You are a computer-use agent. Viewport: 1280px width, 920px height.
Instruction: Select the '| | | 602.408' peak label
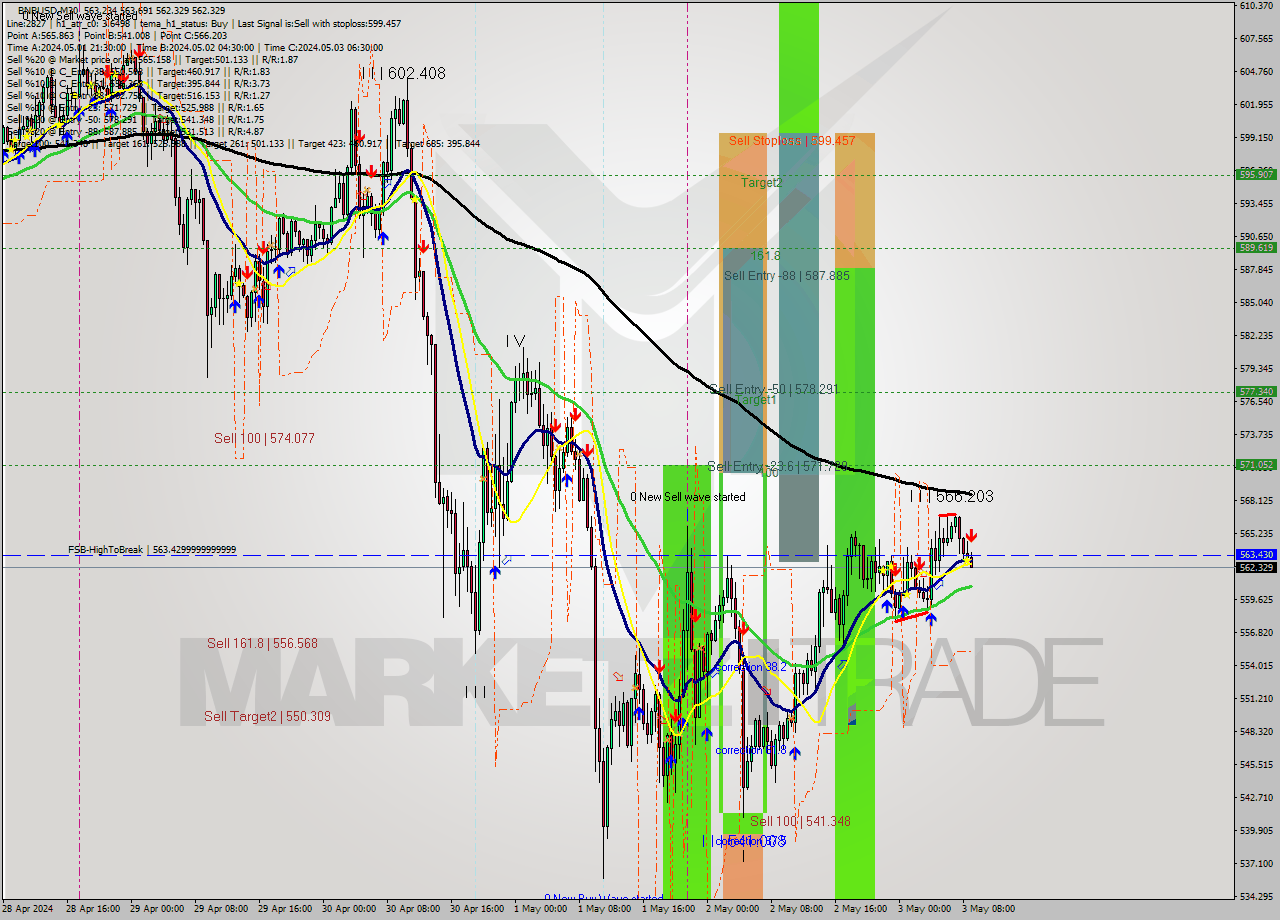[402, 73]
